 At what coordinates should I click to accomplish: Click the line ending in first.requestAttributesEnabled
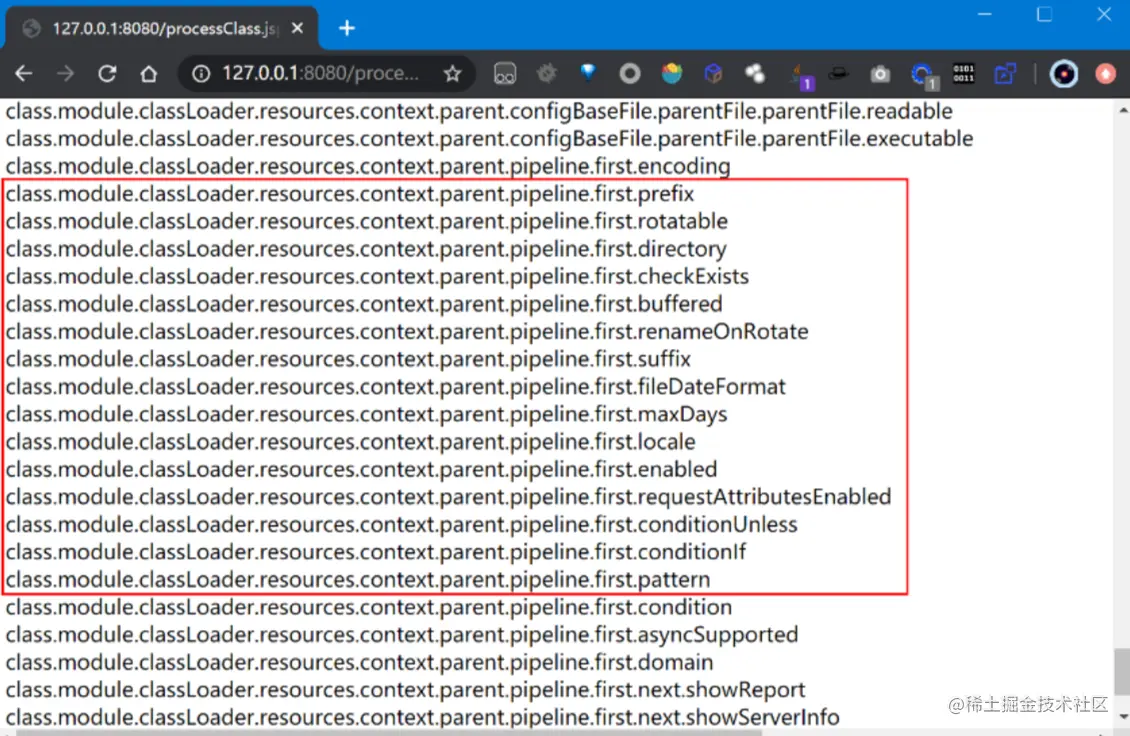(448, 497)
